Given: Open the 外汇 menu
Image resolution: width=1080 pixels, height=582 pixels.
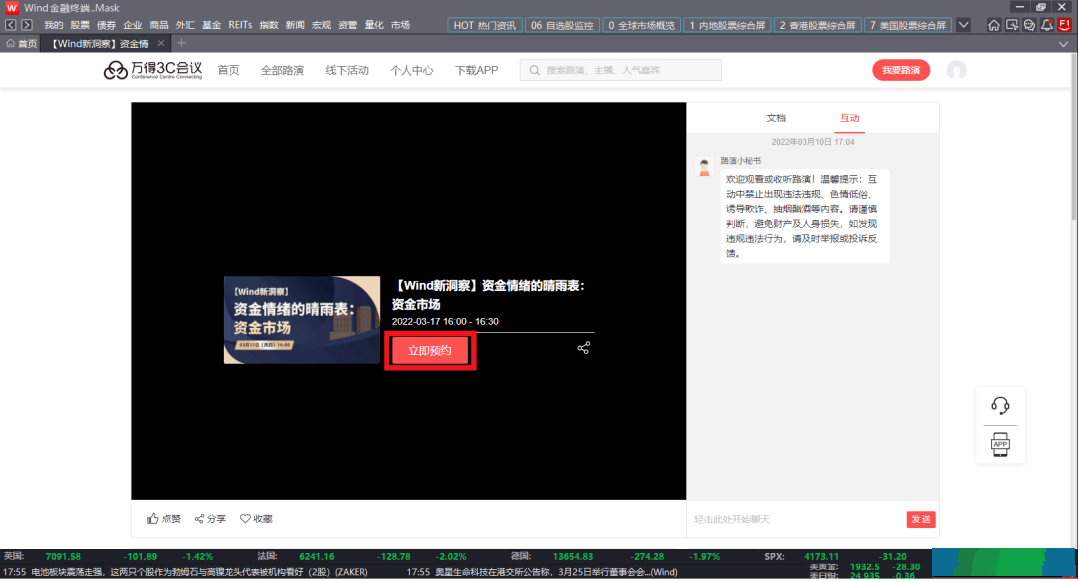Looking at the screenshot, I should (185, 25).
